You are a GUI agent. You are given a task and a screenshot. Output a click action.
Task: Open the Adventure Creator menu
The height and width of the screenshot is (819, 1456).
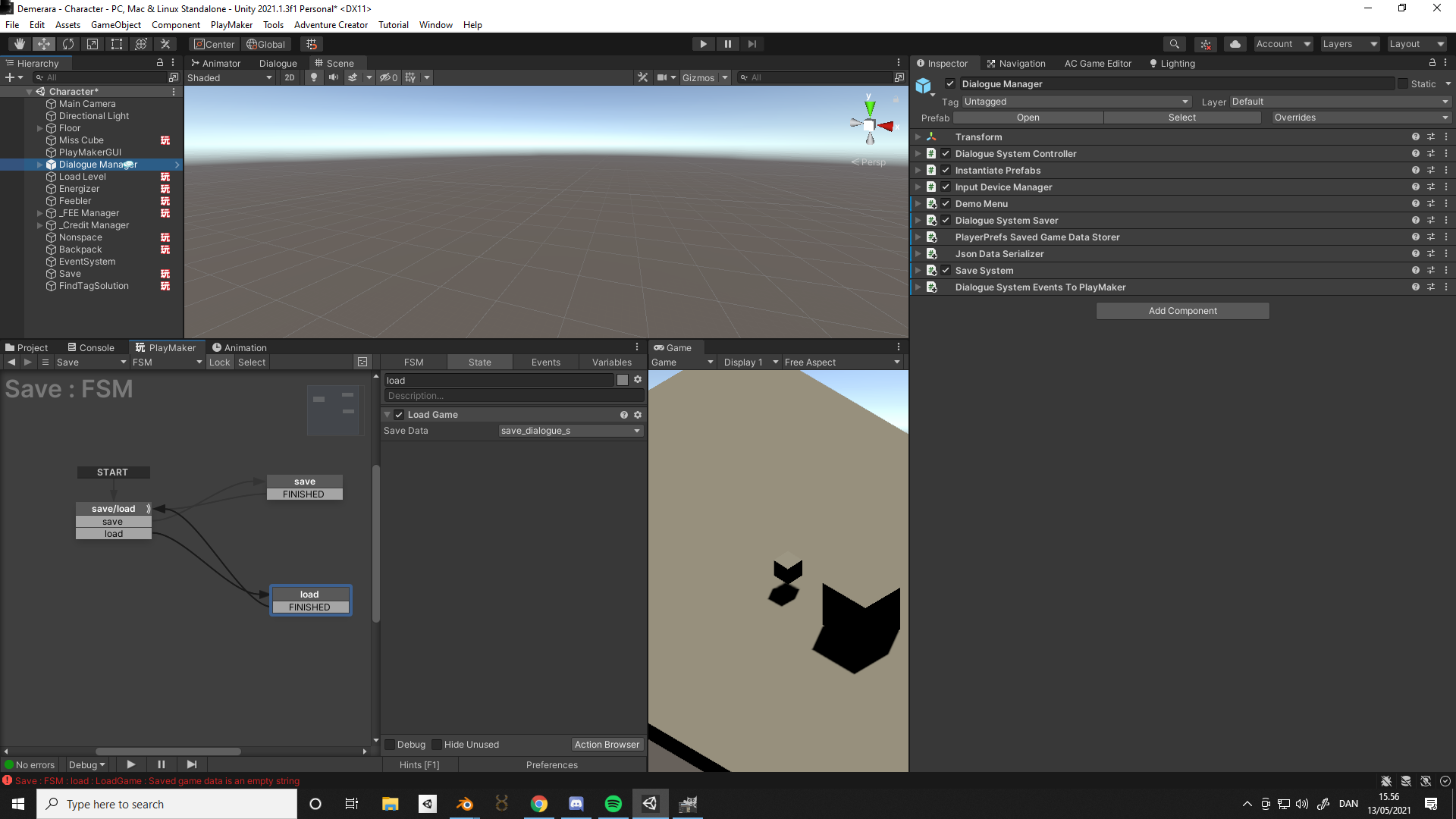pos(331,25)
